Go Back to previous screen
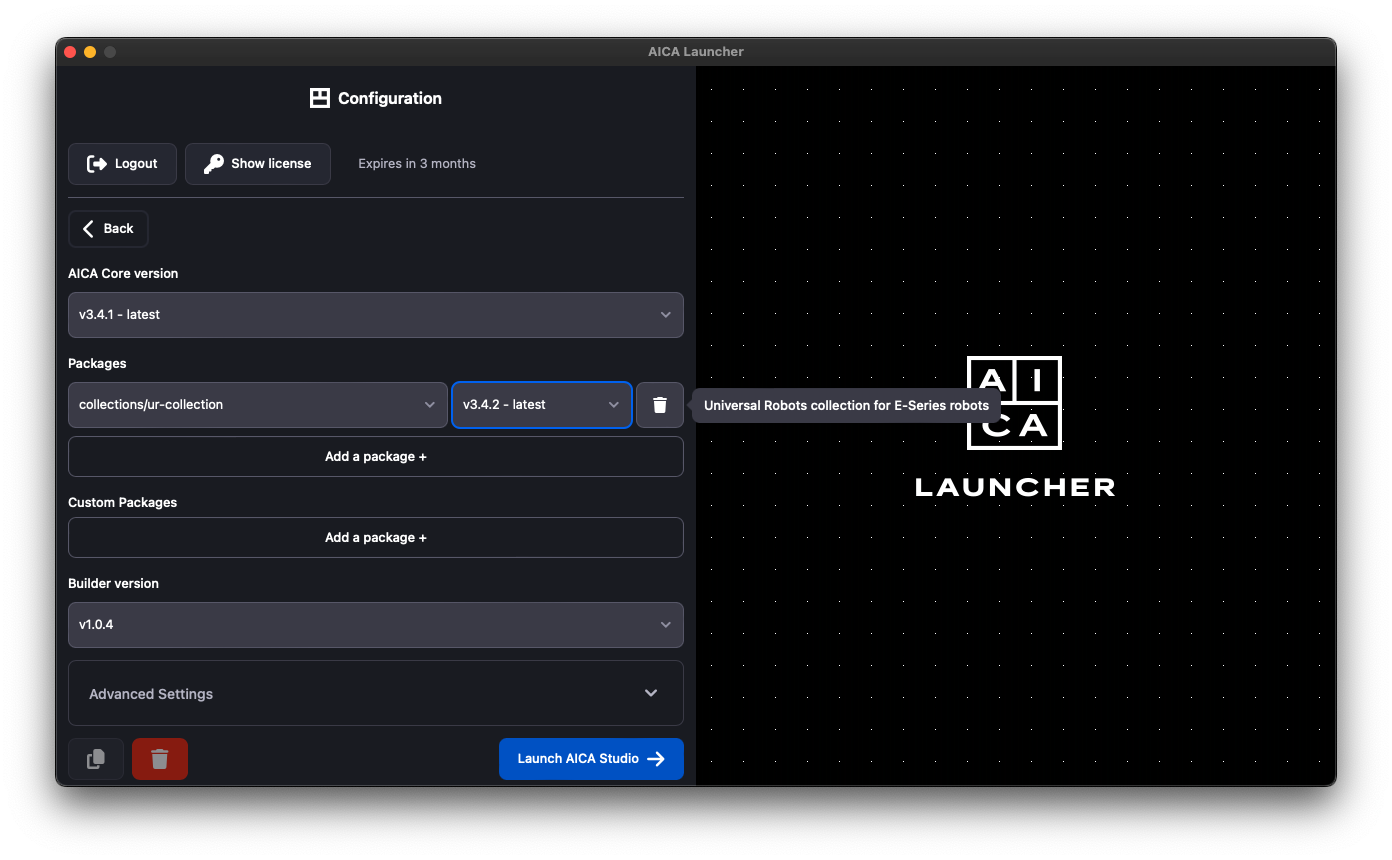This screenshot has width=1392, height=860. click(x=108, y=229)
